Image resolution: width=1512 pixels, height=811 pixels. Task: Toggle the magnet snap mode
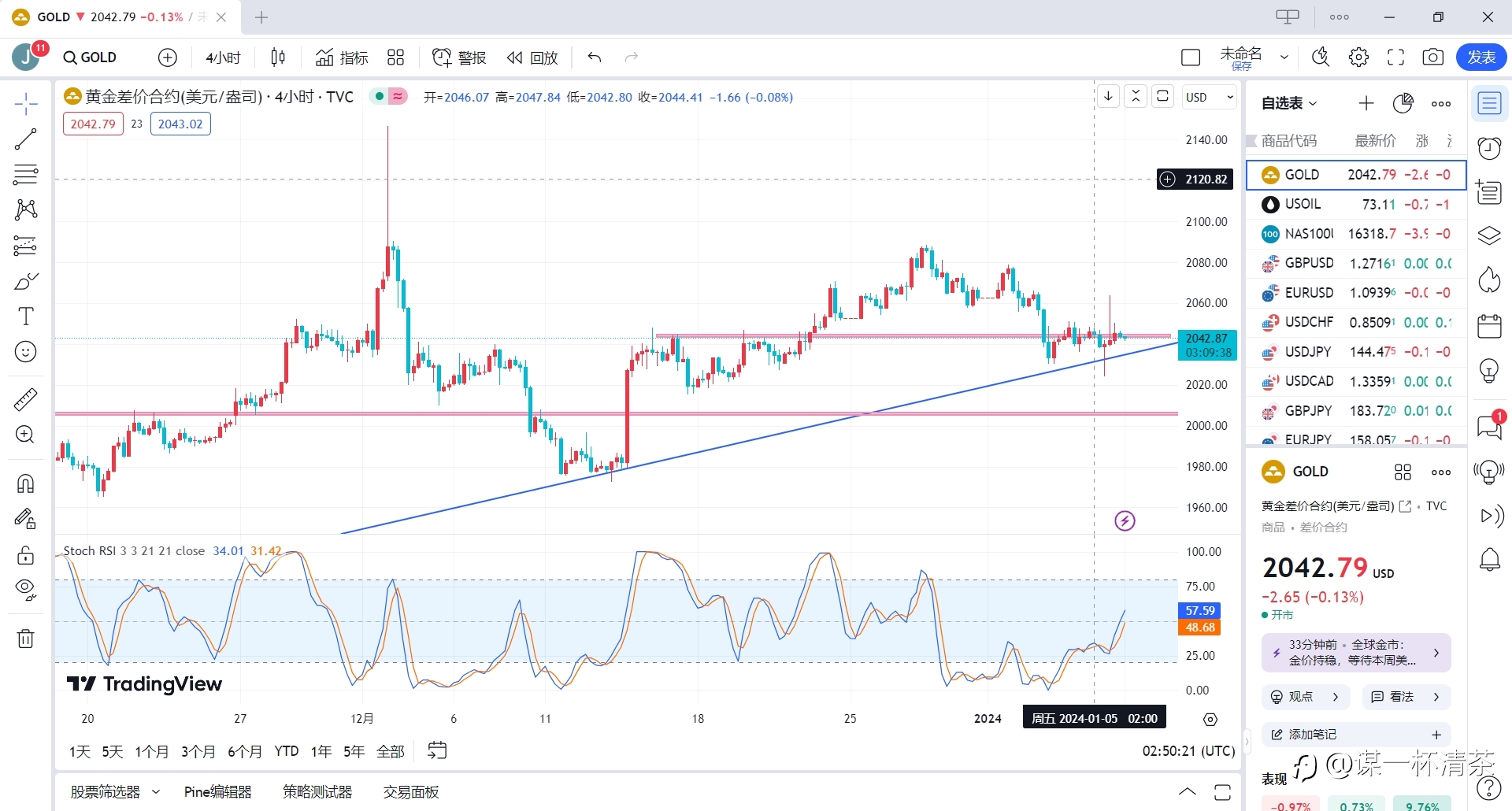tap(25, 483)
